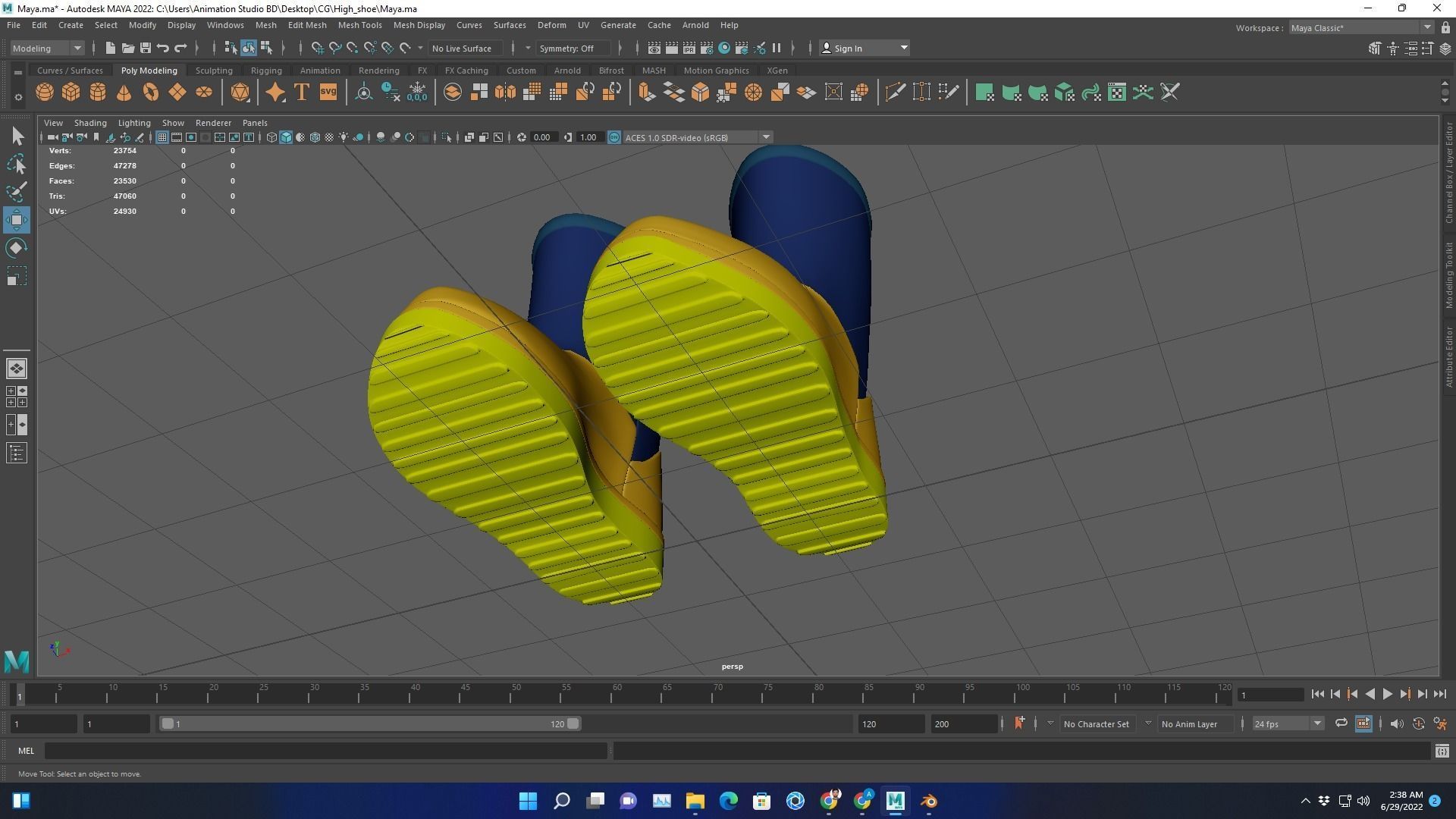Open the Script Editor icon
The width and height of the screenshot is (1456, 819).
pos(1442,751)
